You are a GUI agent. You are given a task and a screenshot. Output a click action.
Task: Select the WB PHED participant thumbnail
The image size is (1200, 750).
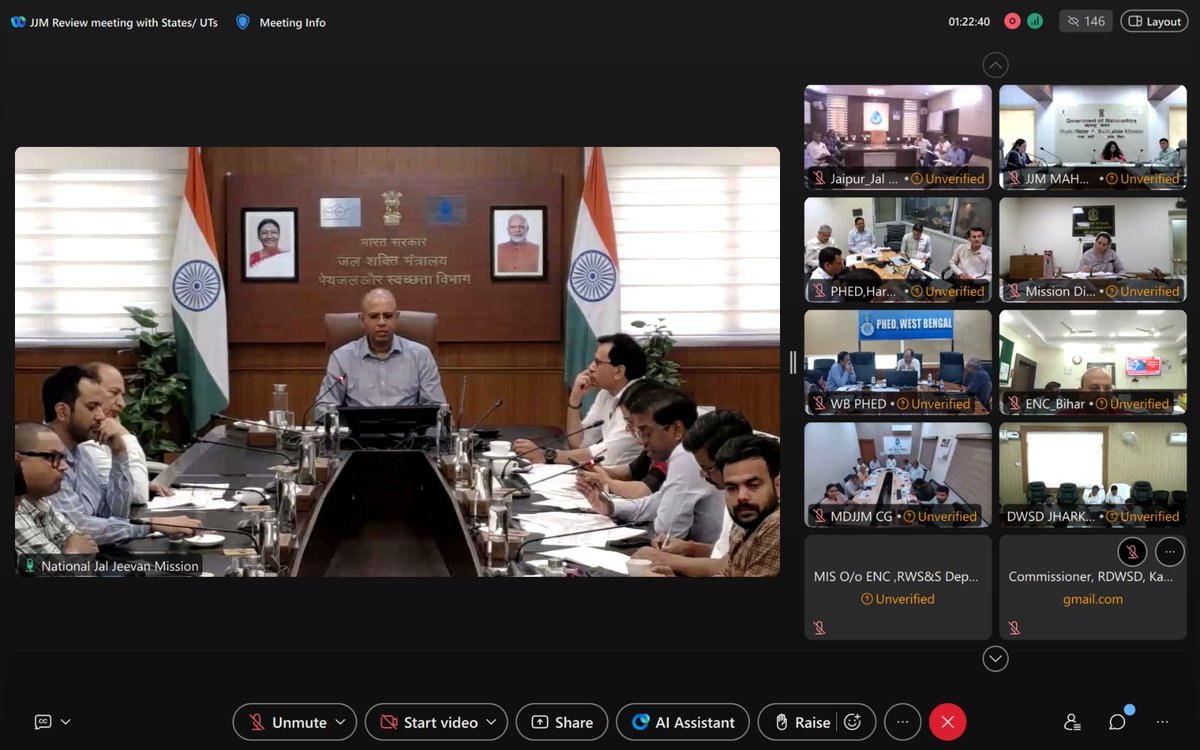click(897, 361)
